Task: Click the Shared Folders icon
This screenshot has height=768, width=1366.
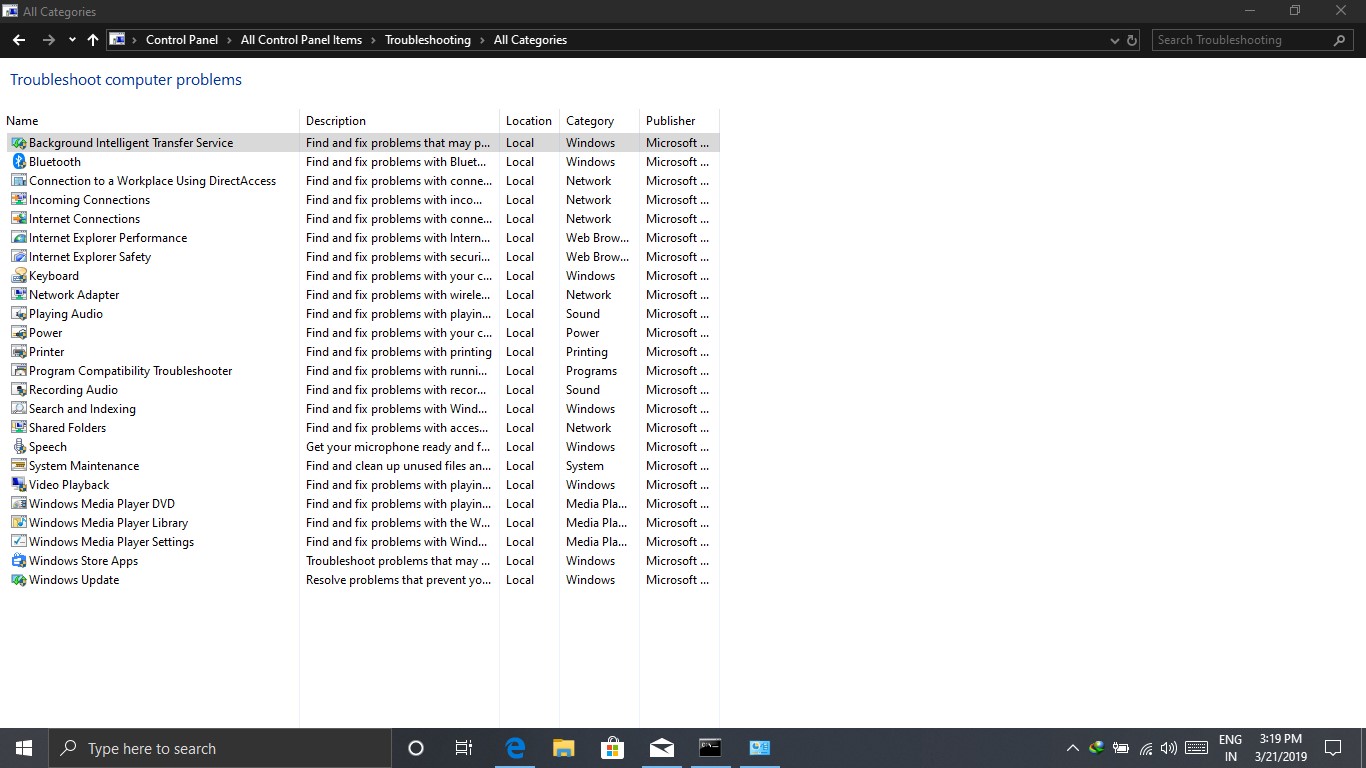Action: pos(19,428)
